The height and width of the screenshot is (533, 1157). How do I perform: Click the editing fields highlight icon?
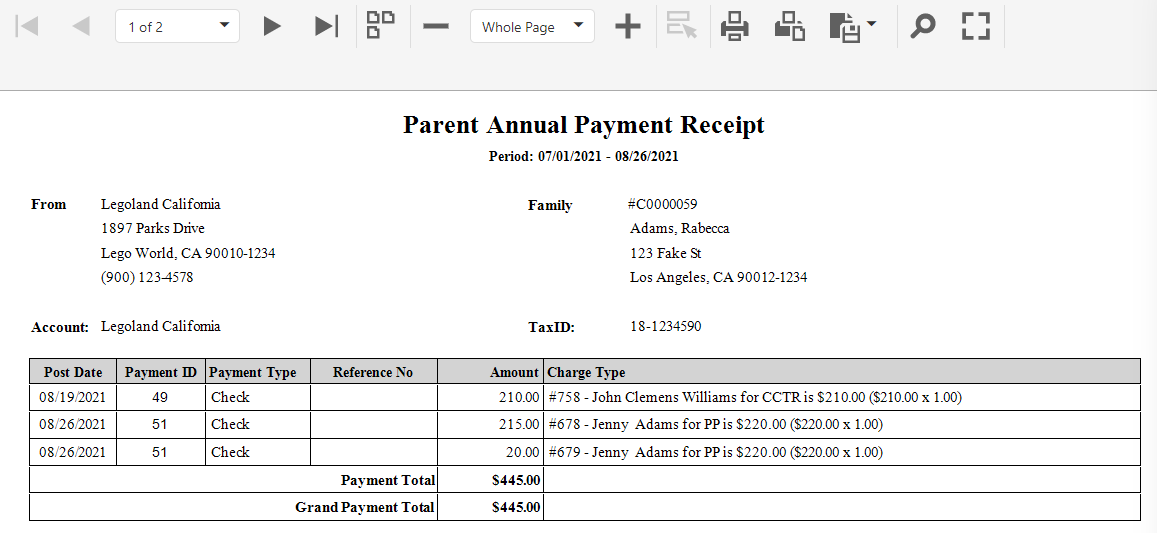(682, 25)
